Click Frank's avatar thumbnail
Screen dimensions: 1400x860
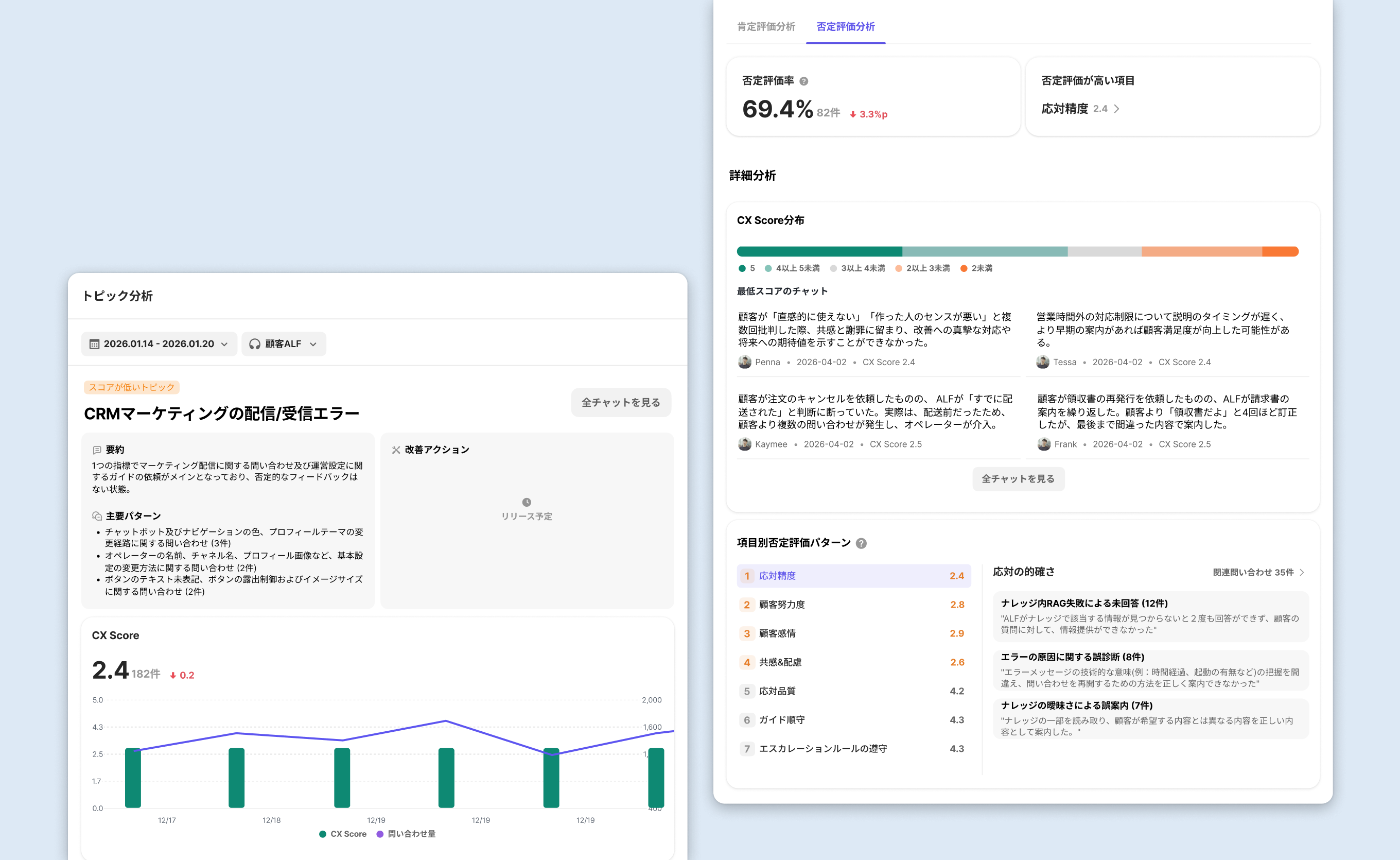pos(1044,444)
